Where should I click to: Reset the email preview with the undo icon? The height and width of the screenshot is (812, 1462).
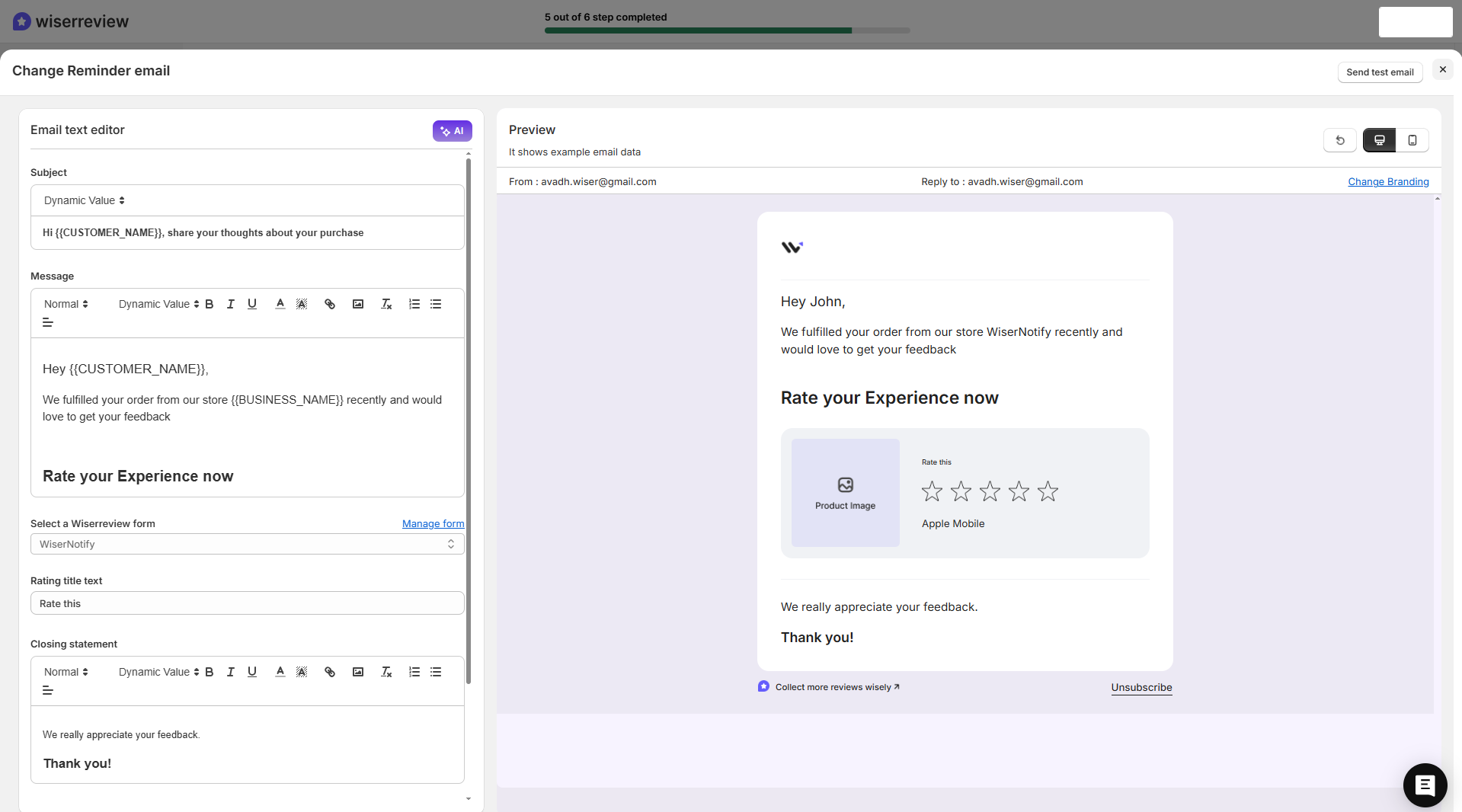(1340, 140)
